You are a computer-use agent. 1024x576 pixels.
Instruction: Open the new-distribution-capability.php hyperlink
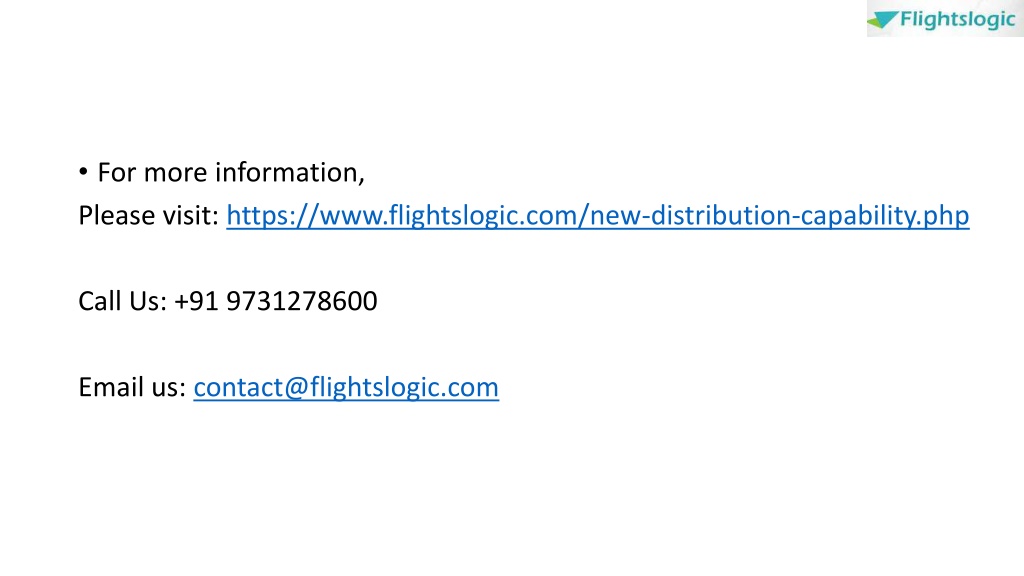[598, 216]
